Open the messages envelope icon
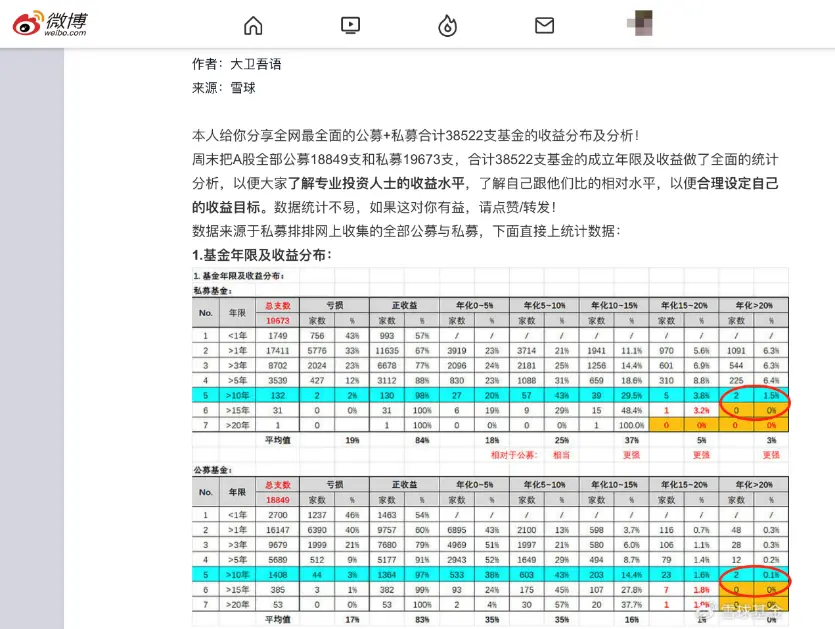Screen dimensions: 835x629 coord(544,26)
